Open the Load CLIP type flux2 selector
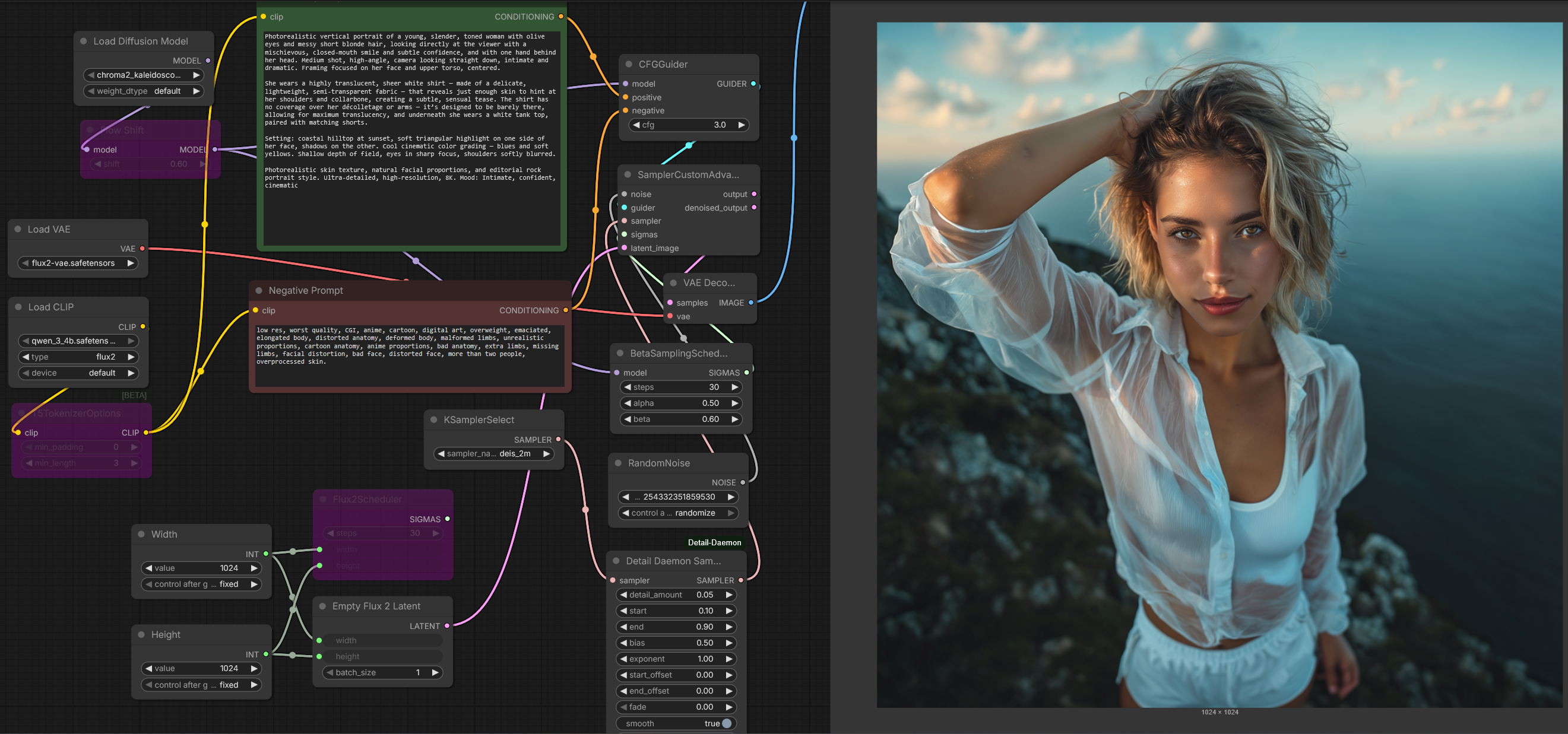Viewport: 1568px width, 734px height. pyautogui.click(x=78, y=357)
